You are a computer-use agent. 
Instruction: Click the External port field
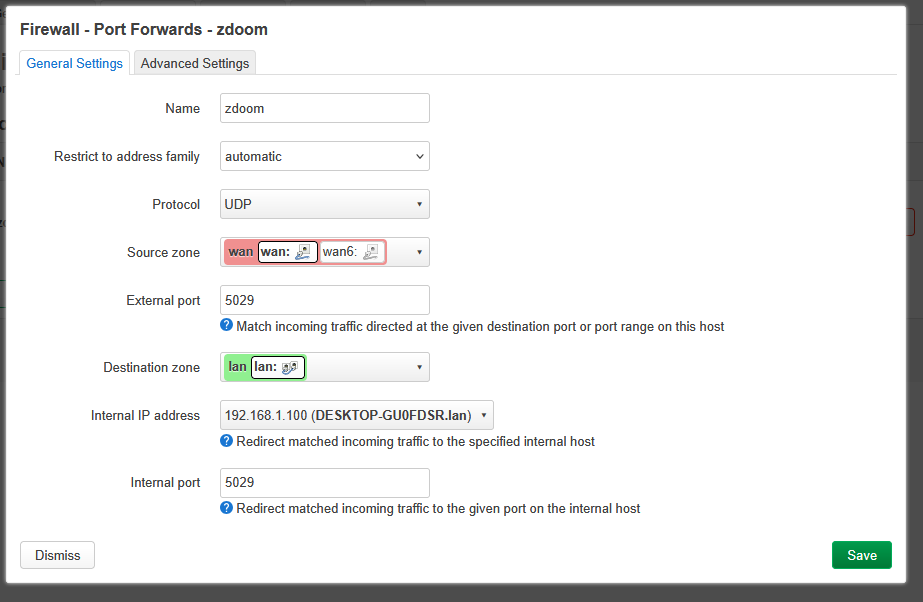click(x=324, y=300)
